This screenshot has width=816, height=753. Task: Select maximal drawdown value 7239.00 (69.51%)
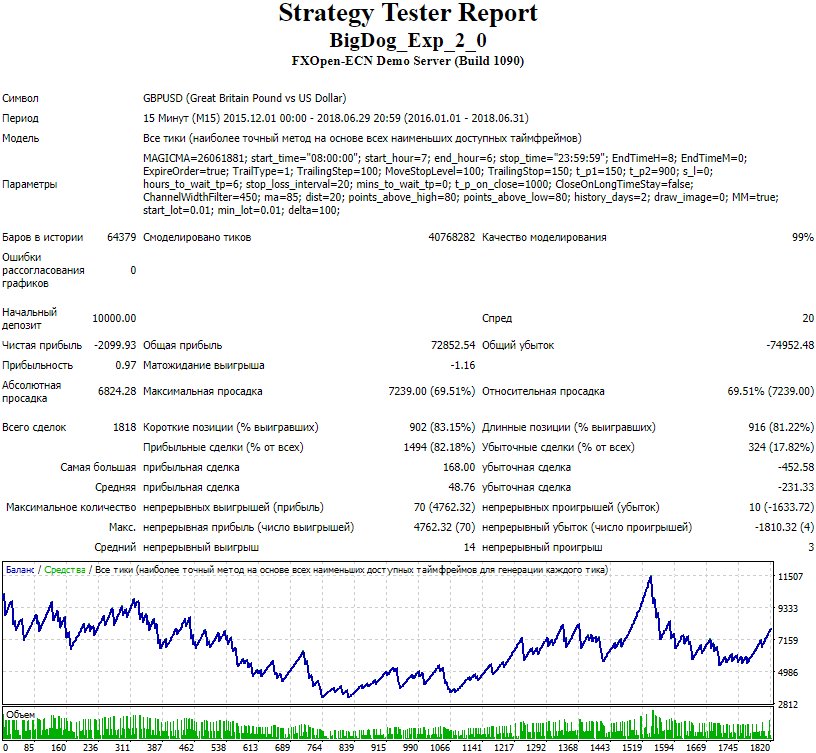click(x=432, y=391)
